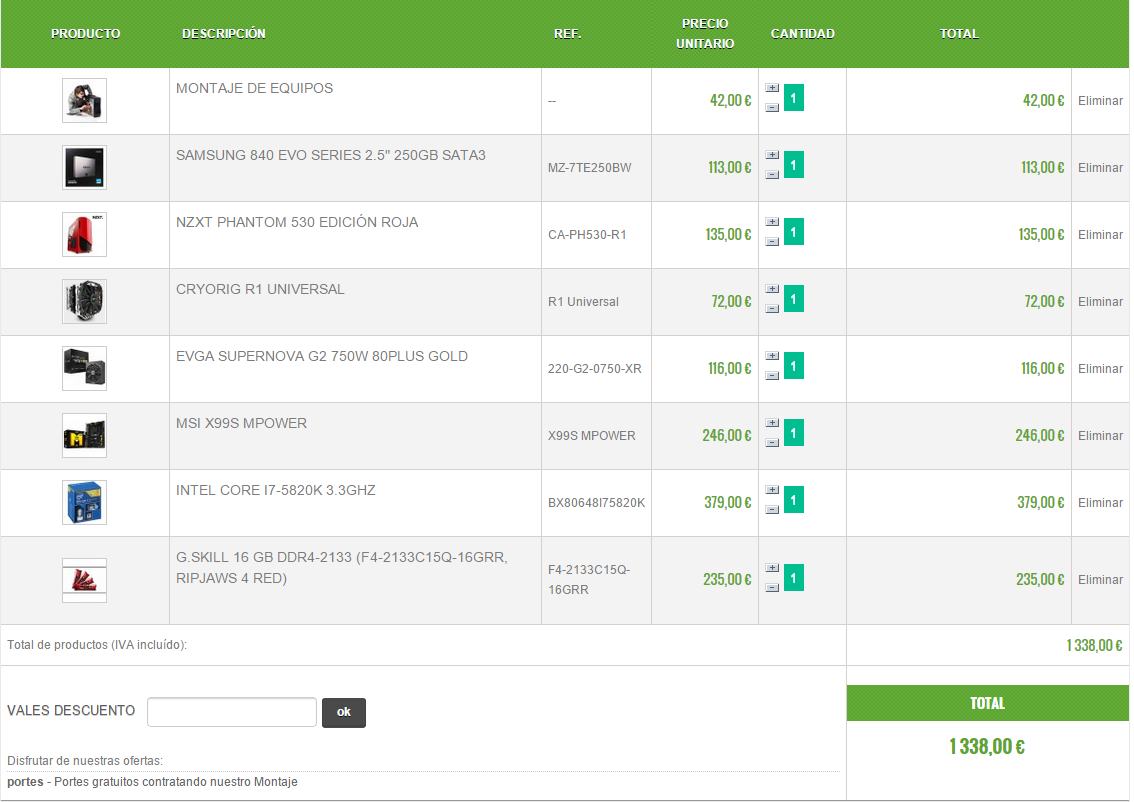Image resolution: width=1134 pixels, height=802 pixels.
Task: Open the MSI X99S MPOWER motherboard thumbnail
Action: 84,435
